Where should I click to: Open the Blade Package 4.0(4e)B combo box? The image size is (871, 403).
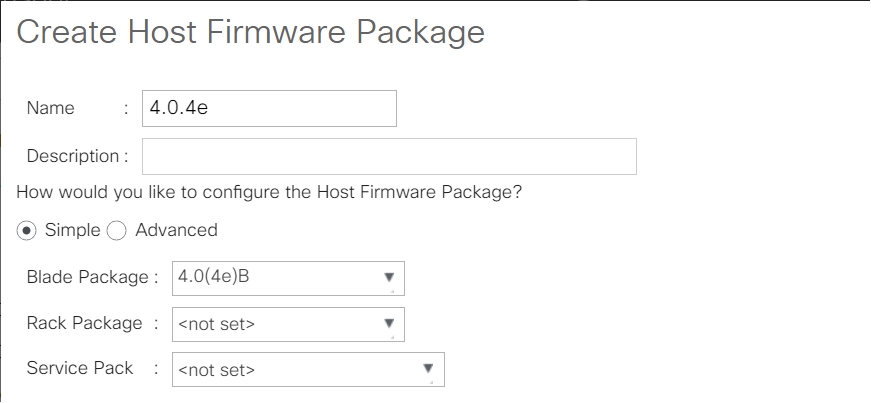[288, 278]
